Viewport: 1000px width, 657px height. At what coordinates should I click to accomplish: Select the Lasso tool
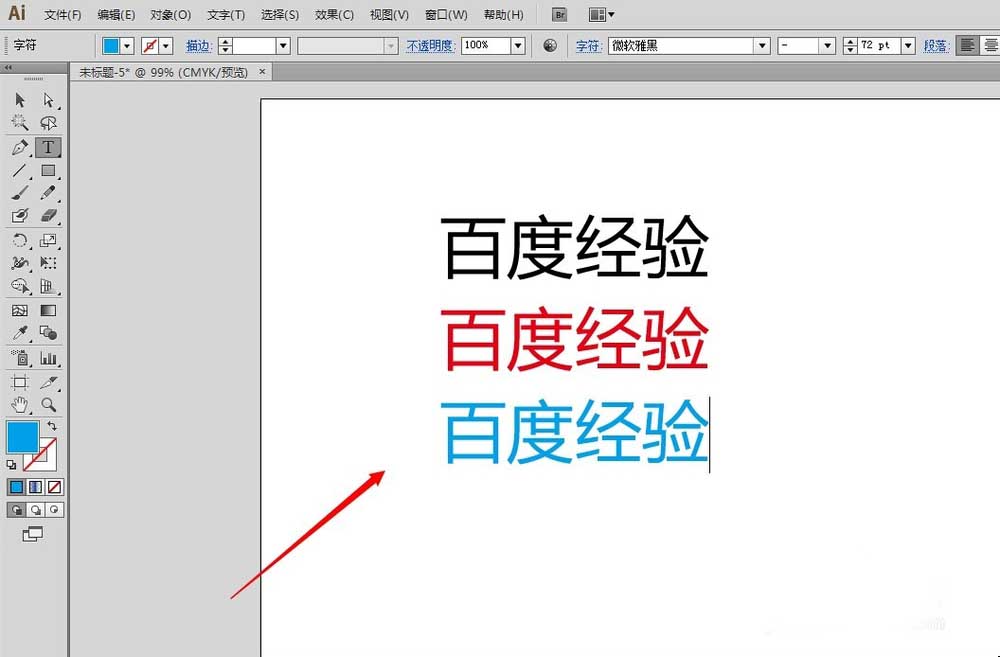[48, 122]
